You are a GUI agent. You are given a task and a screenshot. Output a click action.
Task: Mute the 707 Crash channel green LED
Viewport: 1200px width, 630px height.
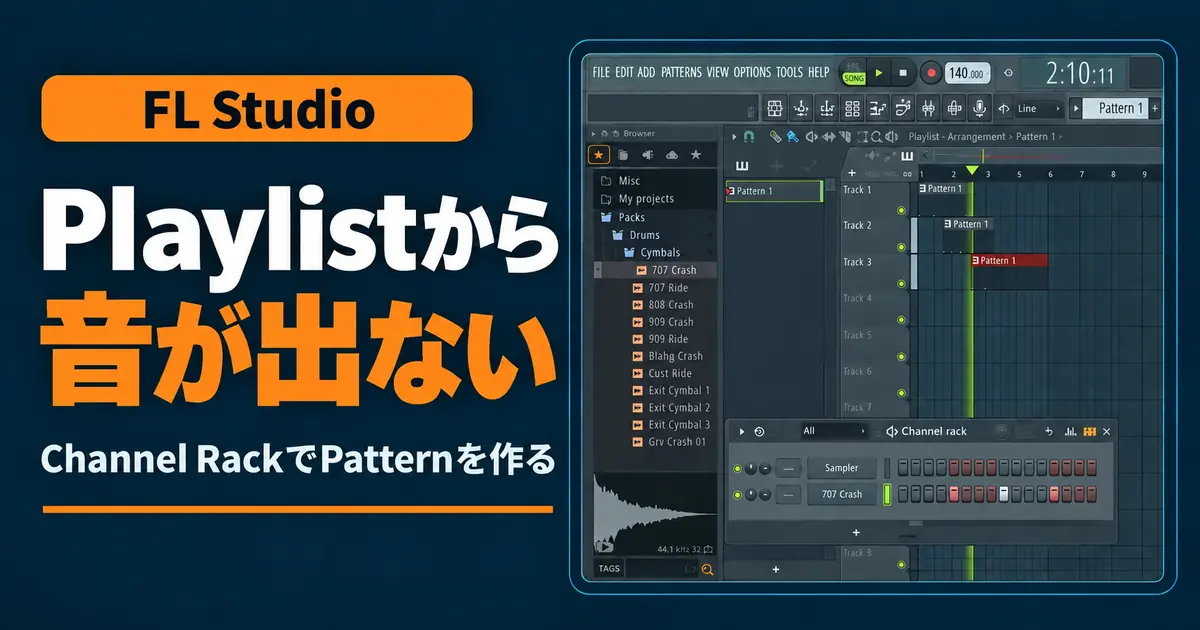[x=738, y=494]
